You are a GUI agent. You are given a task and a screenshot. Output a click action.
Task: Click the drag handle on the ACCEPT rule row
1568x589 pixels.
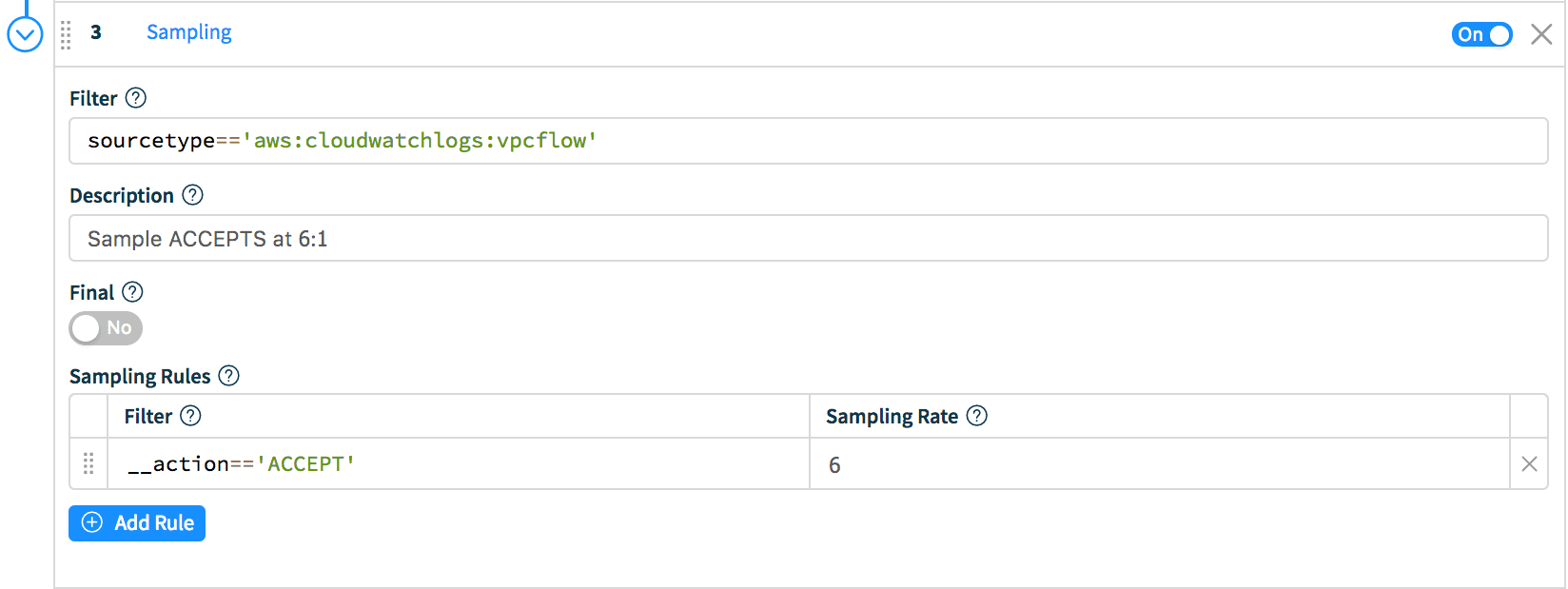coord(88,464)
